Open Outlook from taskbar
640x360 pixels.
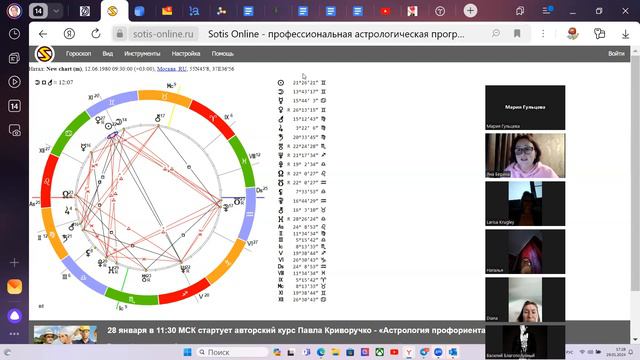[453, 352]
